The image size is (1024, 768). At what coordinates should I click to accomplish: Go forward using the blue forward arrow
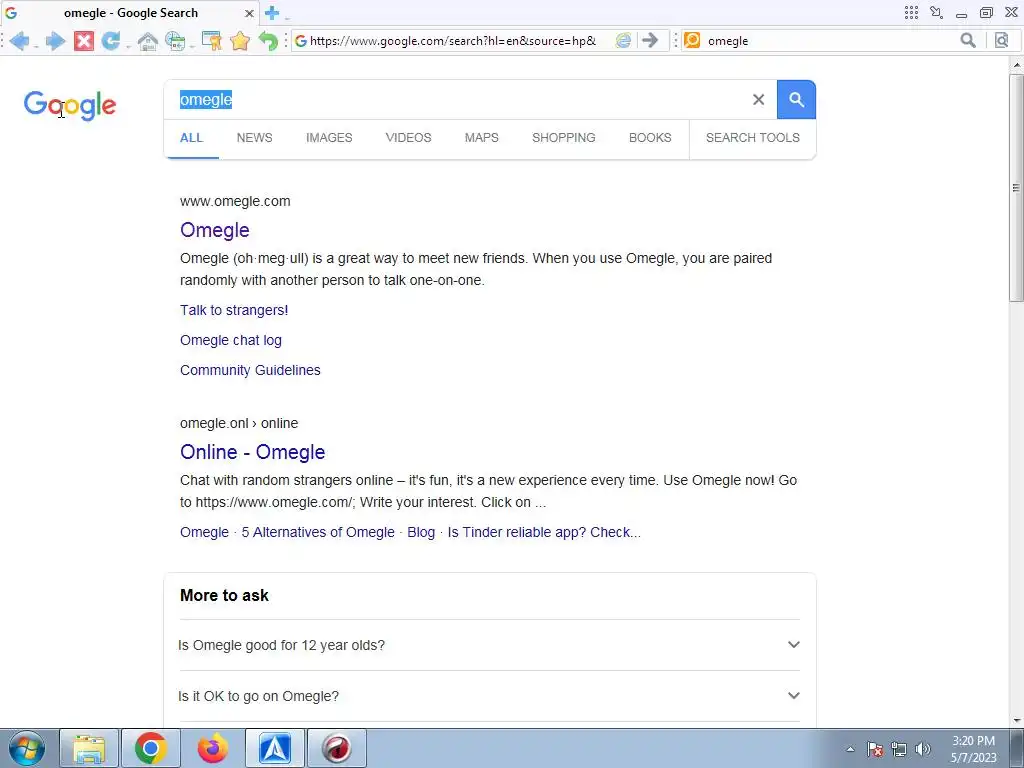click(x=55, y=41)
